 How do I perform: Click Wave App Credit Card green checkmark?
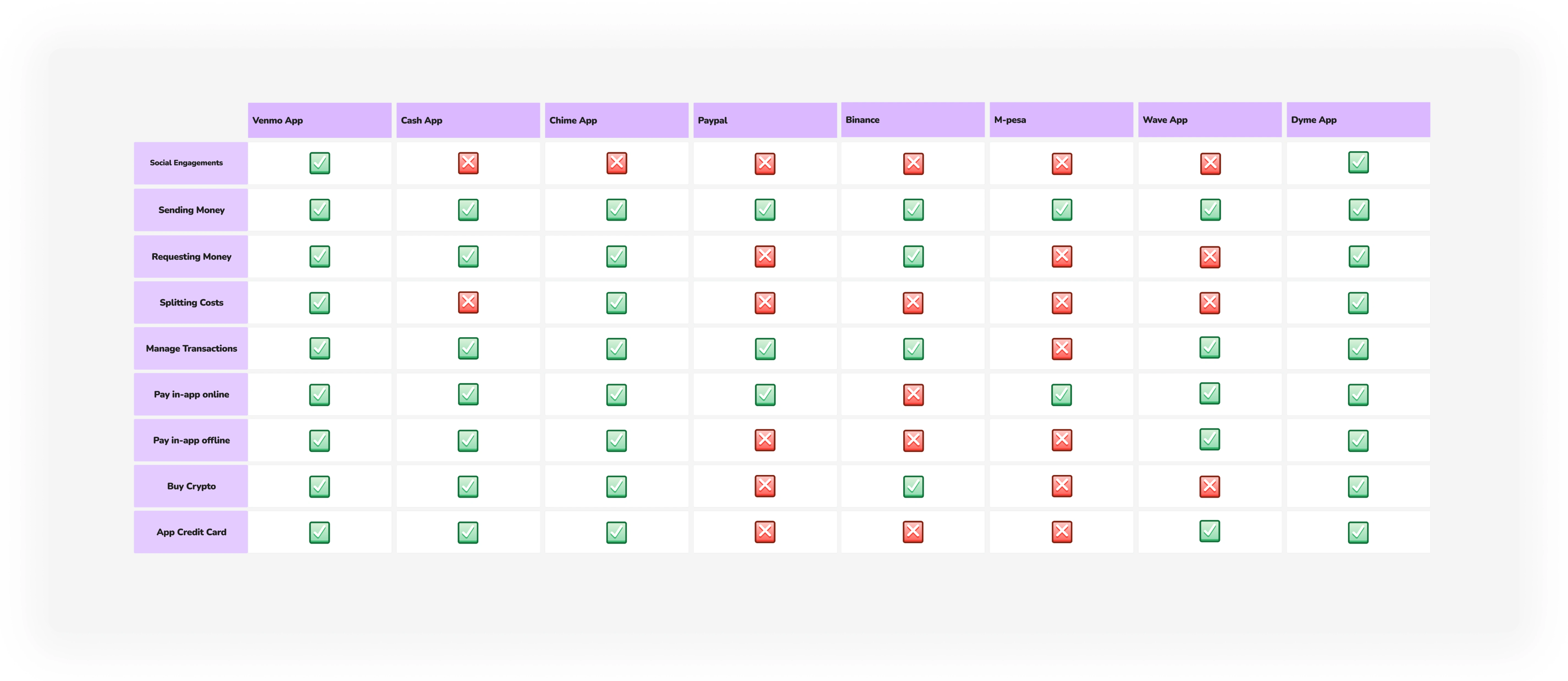[x=1210, y=531]
